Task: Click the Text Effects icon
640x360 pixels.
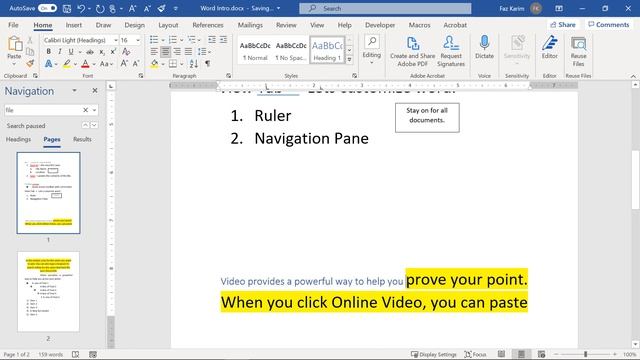Action: [x=49, y=64]
